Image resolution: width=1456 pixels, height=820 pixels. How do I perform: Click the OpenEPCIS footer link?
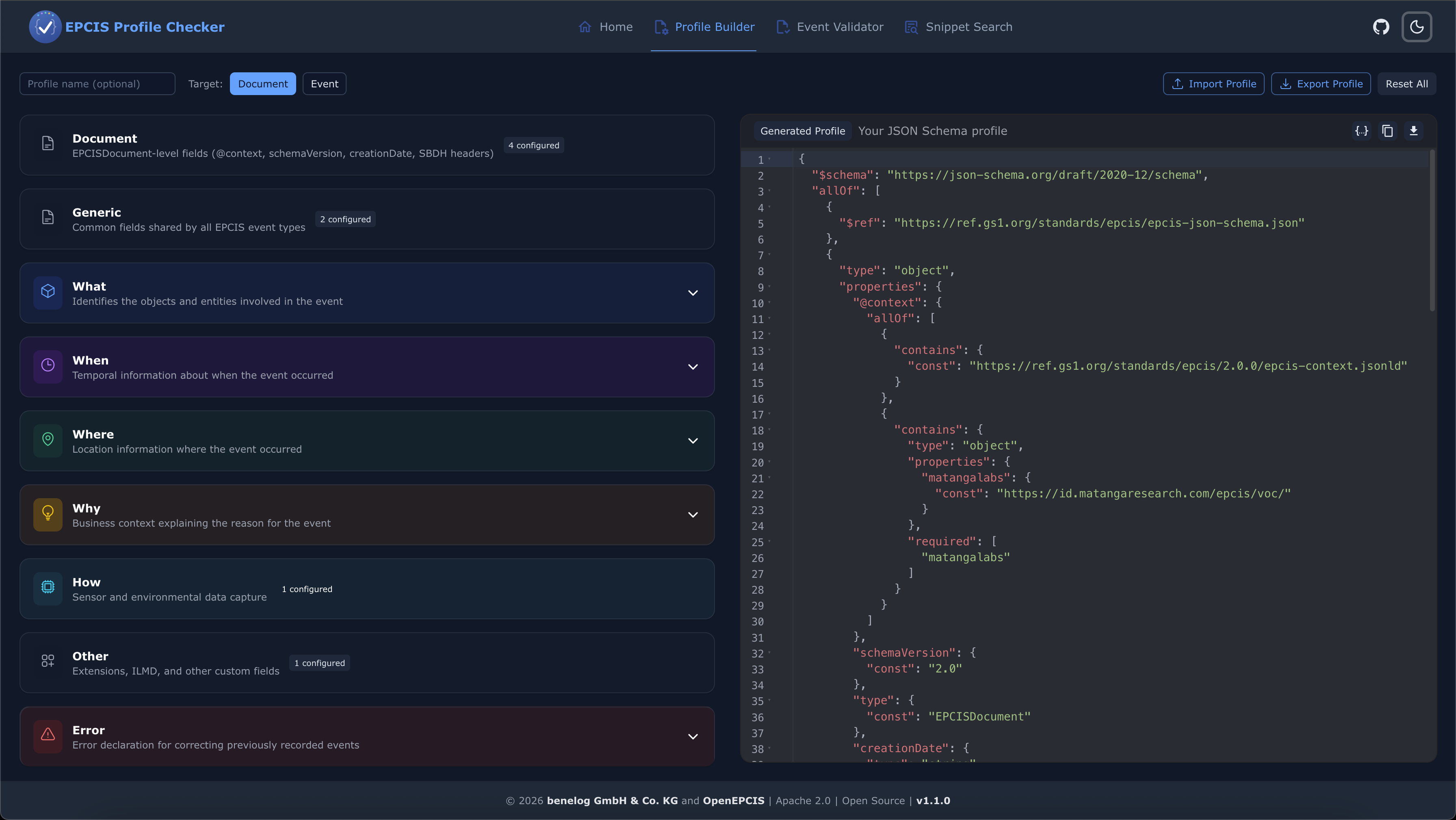pyautogui.click(x=734, y=801)
